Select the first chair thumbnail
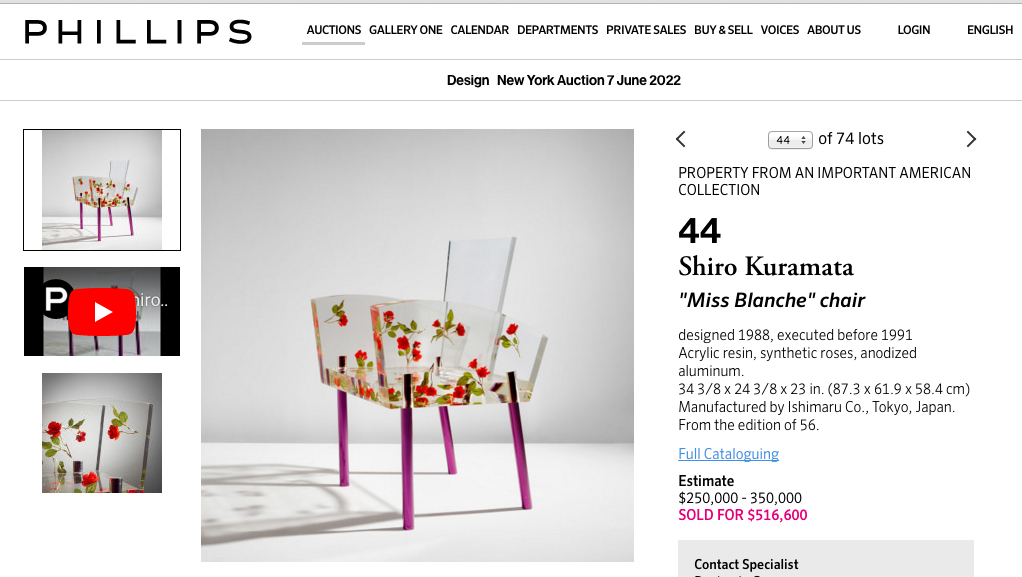The width and height of the screenshot is (1022, 577). pyautogui.click(x=102, y=190)
